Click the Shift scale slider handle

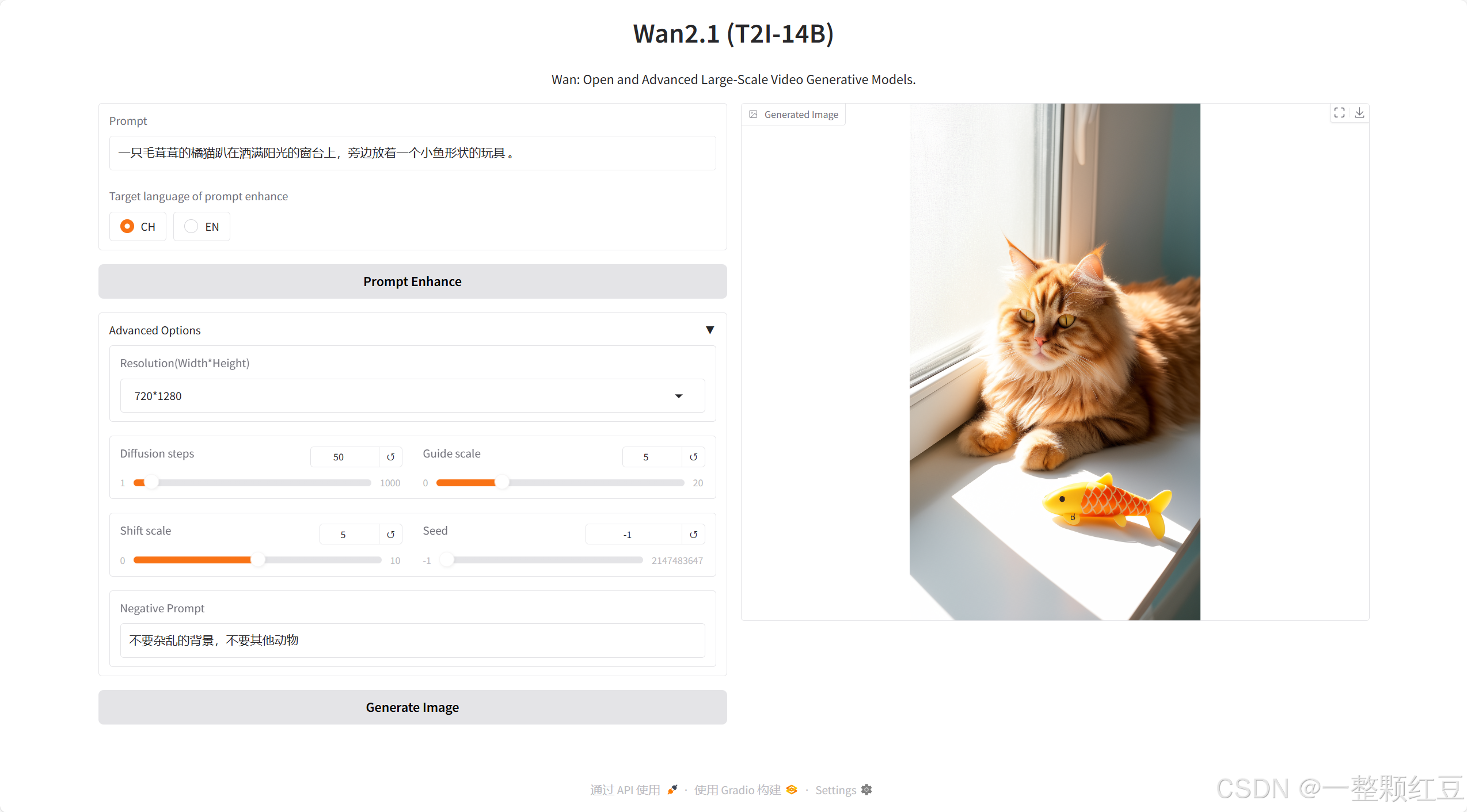click(x=258, y=560)
